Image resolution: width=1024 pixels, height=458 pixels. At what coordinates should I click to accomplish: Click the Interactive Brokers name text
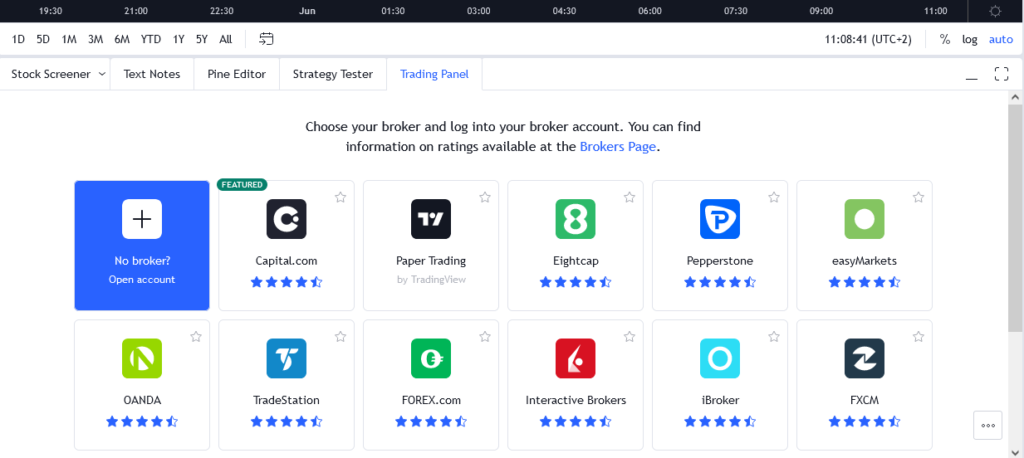click(575, 400)
